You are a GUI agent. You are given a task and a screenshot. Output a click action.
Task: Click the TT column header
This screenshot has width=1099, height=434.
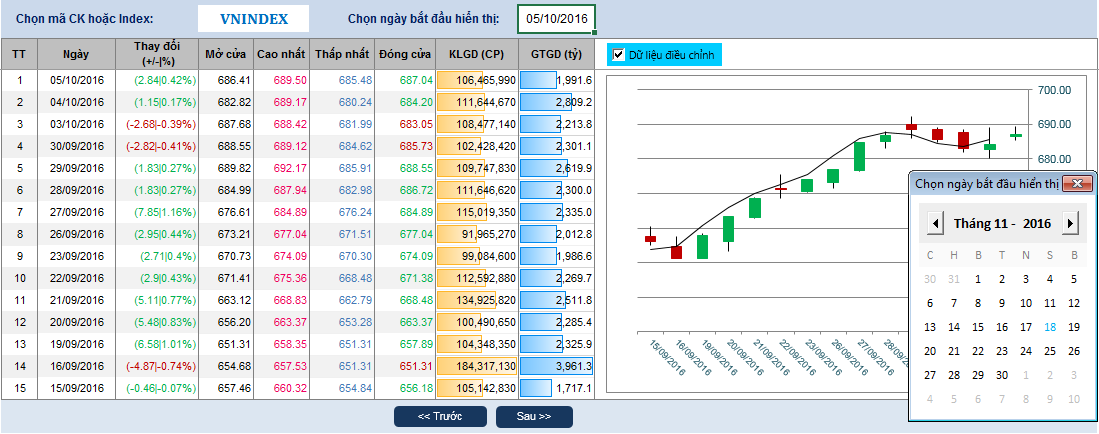pyautogui.click(x=20, y=54)
